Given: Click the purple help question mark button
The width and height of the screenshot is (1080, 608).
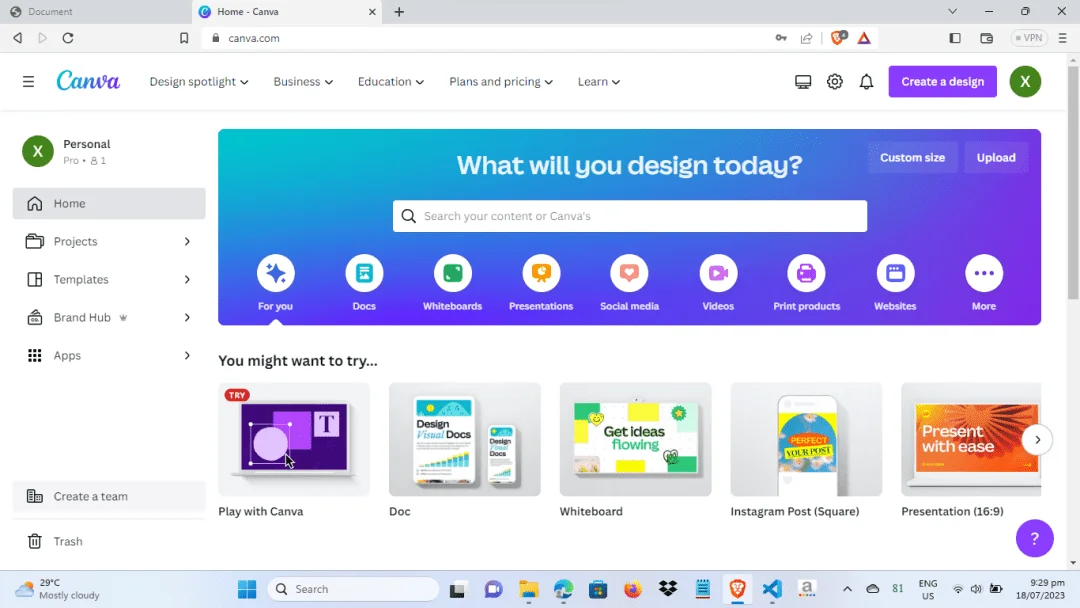Looking at the screenshot, I should pos(1035,538).
